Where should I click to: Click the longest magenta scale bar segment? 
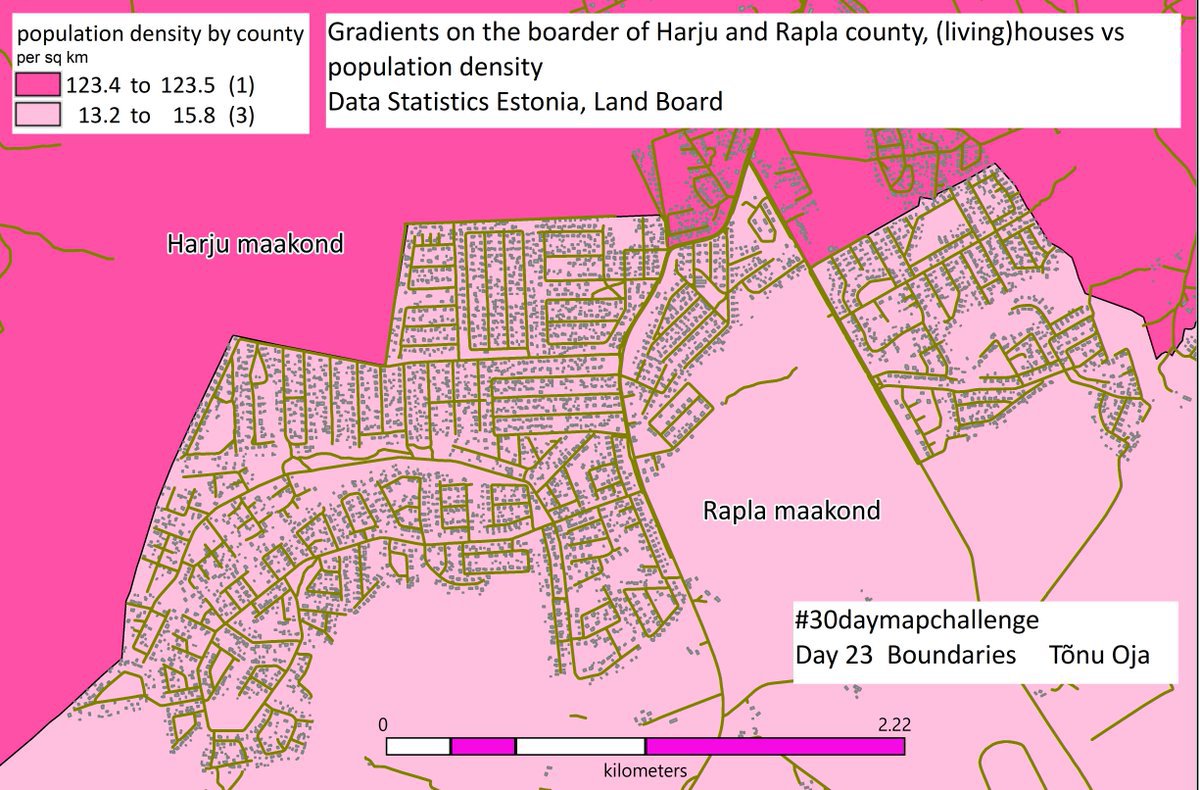(x=774, y=746)
